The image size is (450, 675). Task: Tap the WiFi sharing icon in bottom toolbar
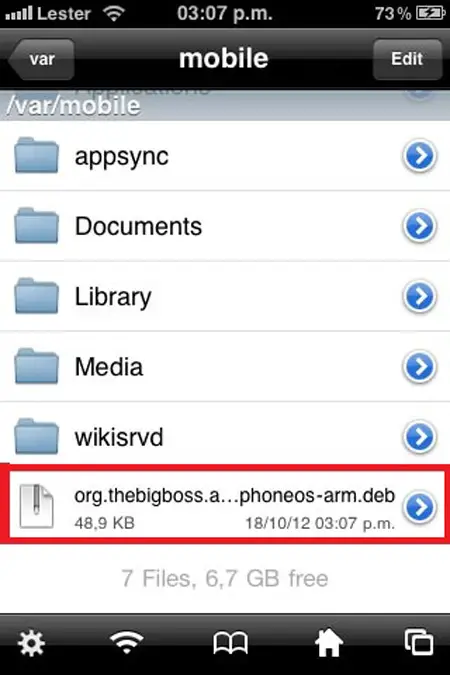tap(127, 642)
